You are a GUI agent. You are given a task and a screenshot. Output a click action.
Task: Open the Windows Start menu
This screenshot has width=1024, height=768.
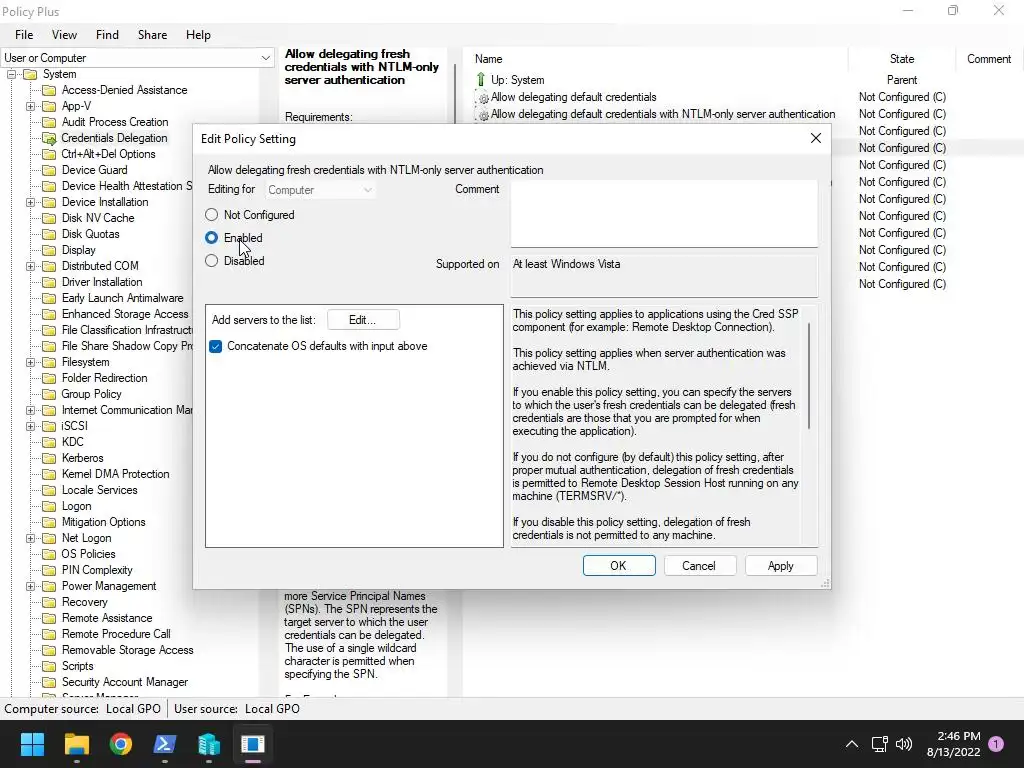click(x=32, y=744)
